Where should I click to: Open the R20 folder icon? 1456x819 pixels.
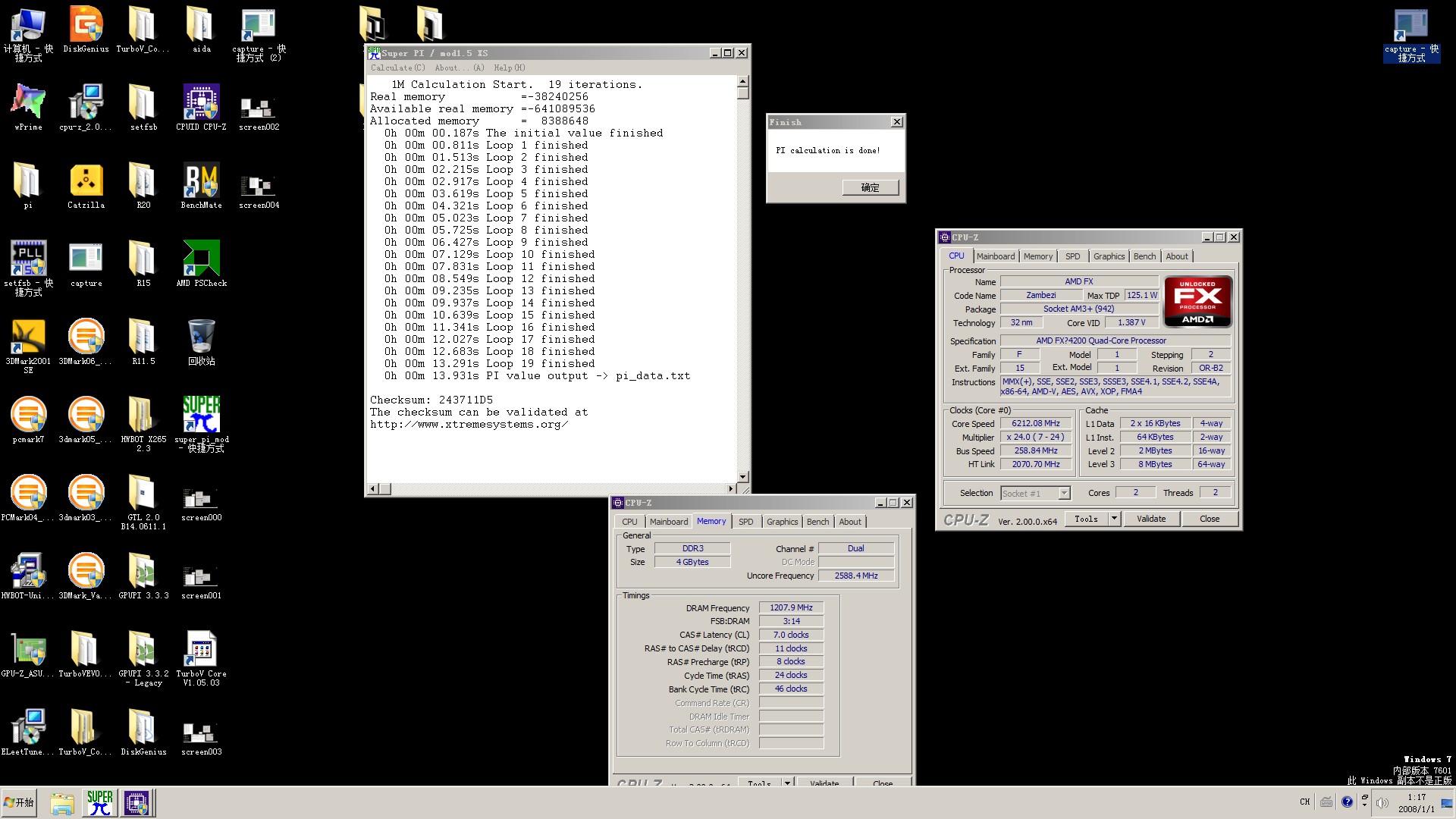pyautogui.click(x=143, y=186)
